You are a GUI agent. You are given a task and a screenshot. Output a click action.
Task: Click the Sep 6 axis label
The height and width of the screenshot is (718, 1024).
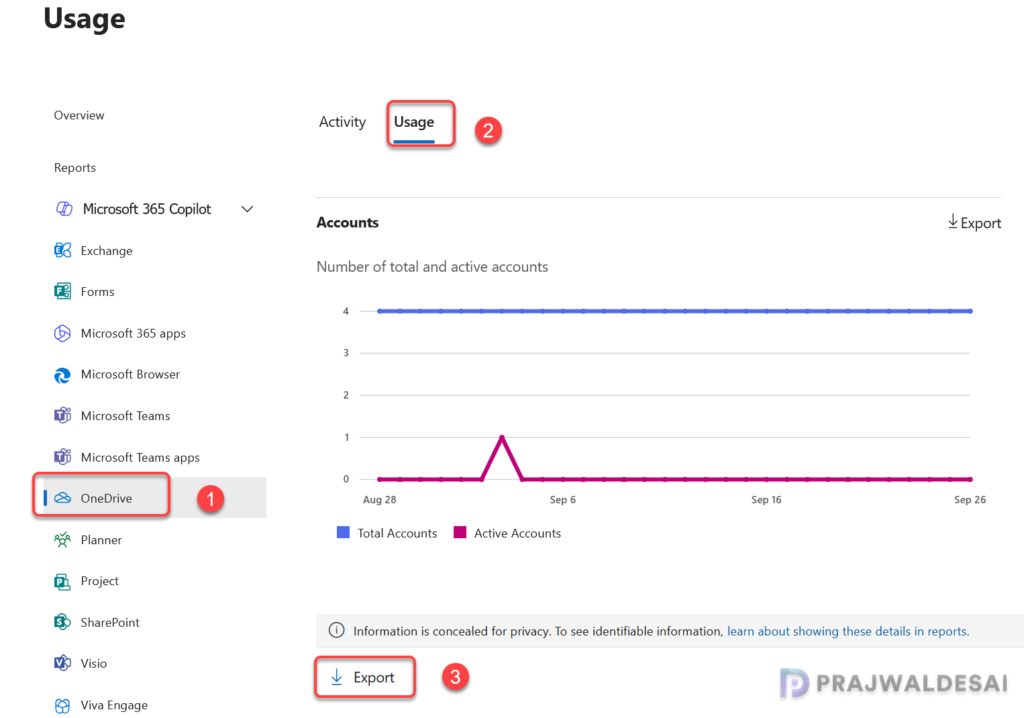click(562, 499)
